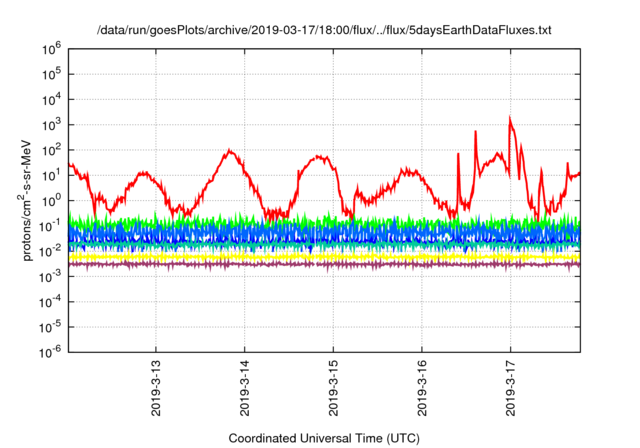Select the y-axis label 10^-3
Viewport: 640px width, 448px height.
(51, 277)
